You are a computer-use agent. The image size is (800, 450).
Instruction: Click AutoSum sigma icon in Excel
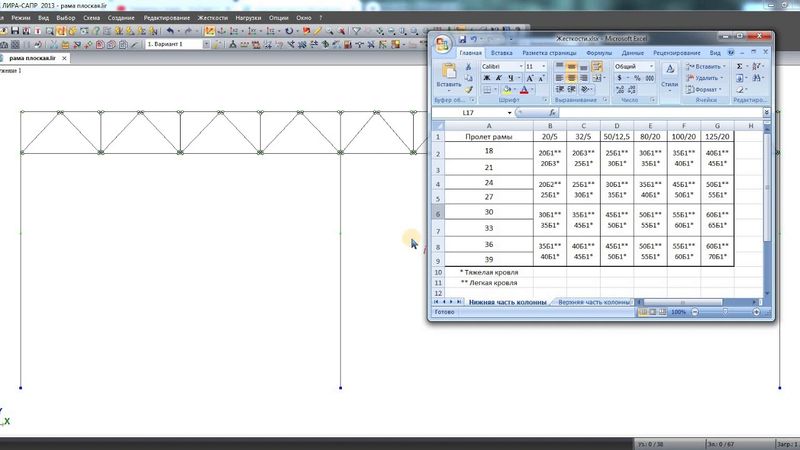tap(739, 66)
